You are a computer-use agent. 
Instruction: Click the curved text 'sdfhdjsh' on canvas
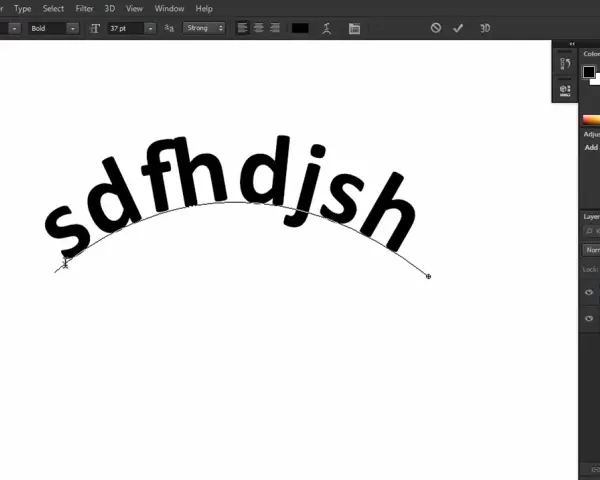coord(230,197)
